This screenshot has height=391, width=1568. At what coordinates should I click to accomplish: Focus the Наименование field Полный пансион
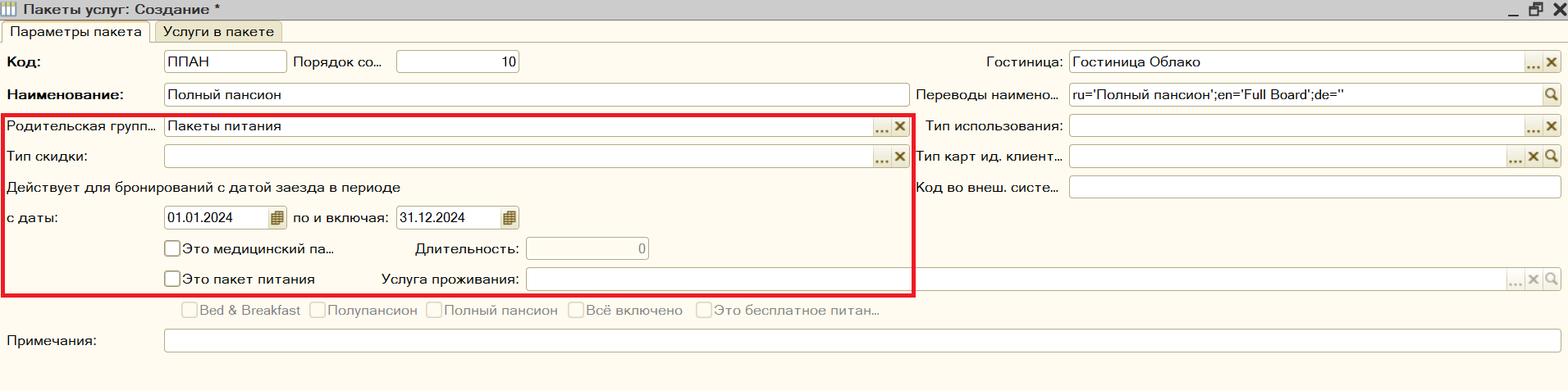point(537,95)
